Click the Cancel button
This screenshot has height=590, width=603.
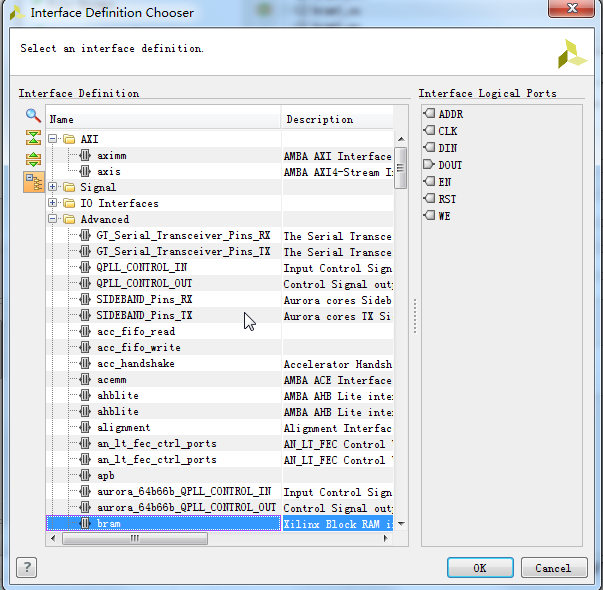point(554,568)
